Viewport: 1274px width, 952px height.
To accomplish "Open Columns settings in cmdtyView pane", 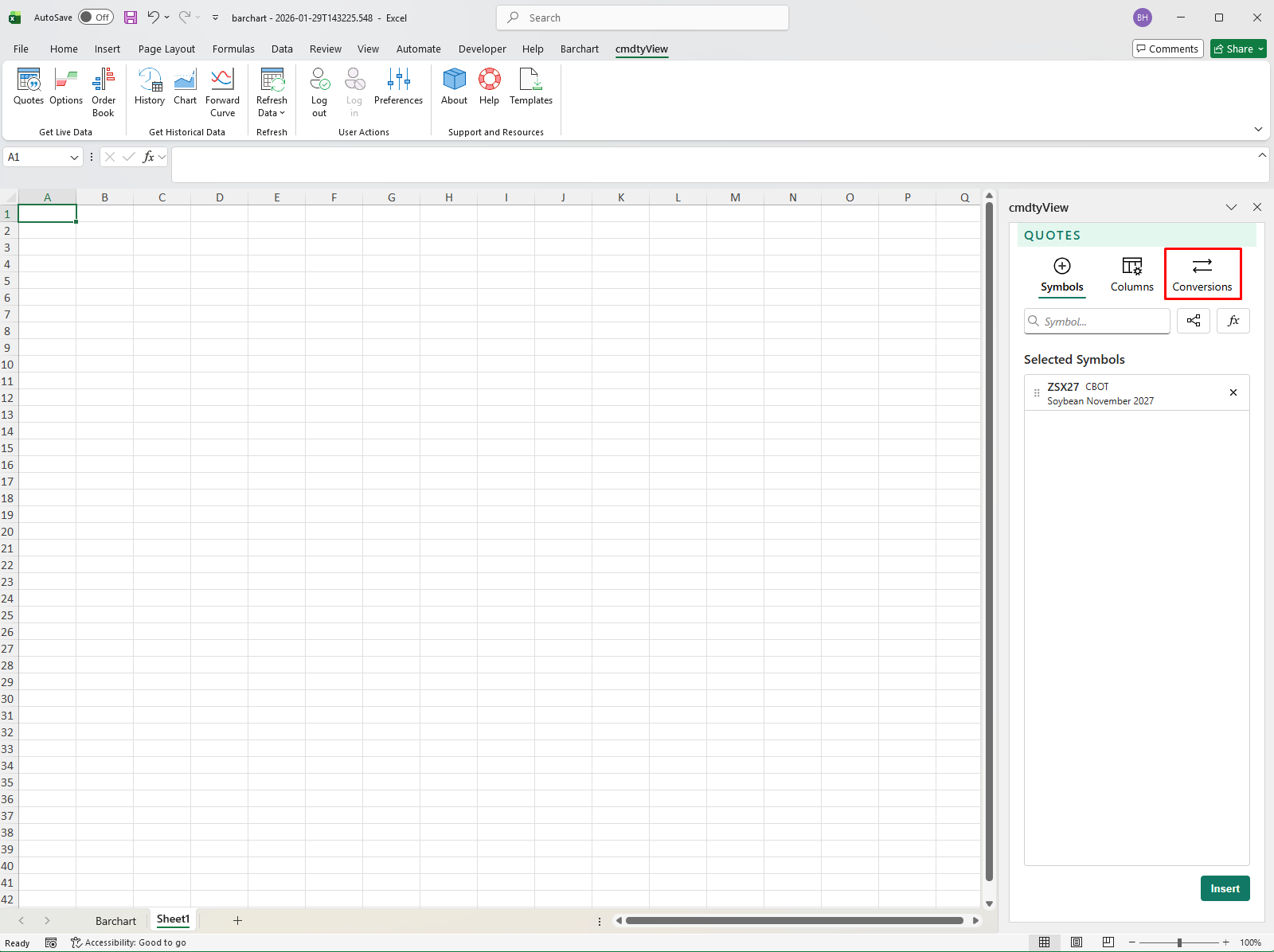I will pyautogui.click(x=1131, y=274).
